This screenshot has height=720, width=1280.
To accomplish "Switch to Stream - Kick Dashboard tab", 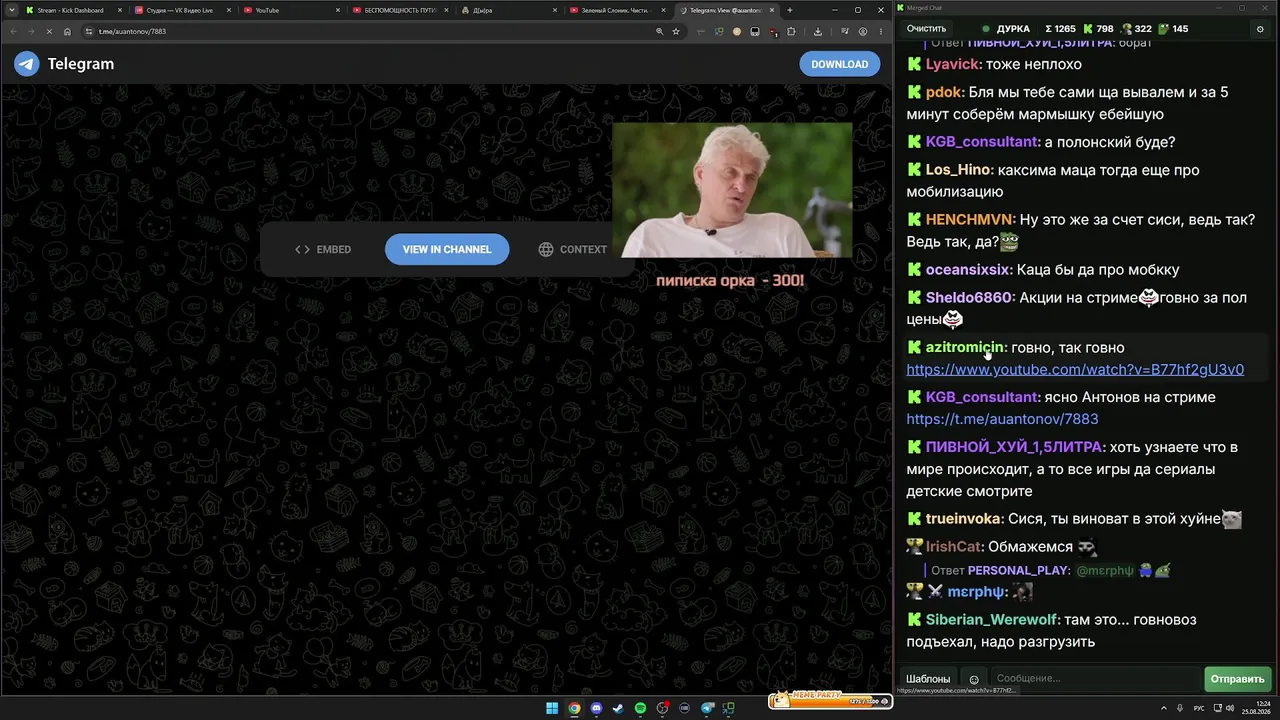I will coord(72,10).
